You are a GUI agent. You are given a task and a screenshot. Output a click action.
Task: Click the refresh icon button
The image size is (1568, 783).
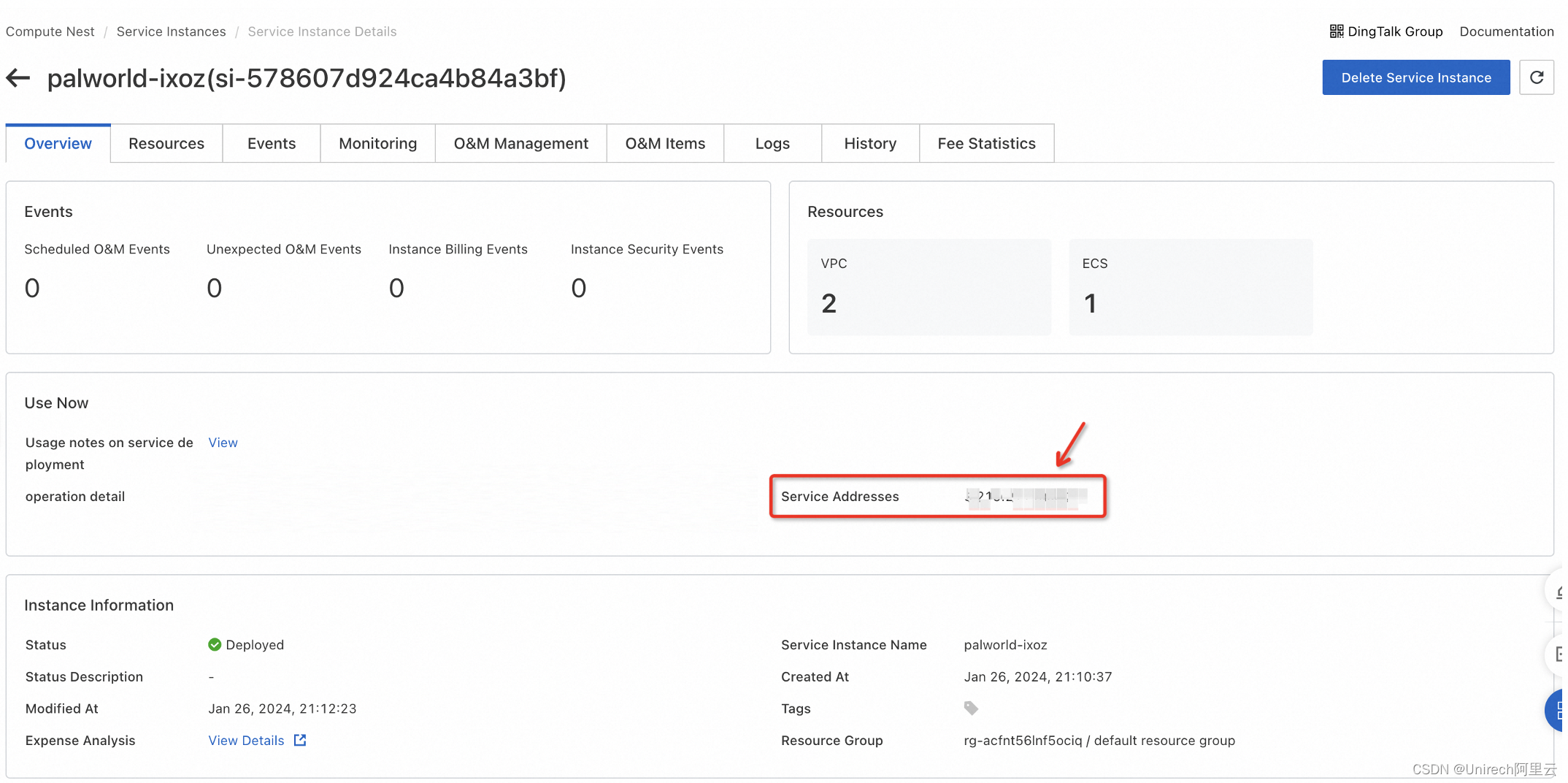click(x=1537, y=77)
